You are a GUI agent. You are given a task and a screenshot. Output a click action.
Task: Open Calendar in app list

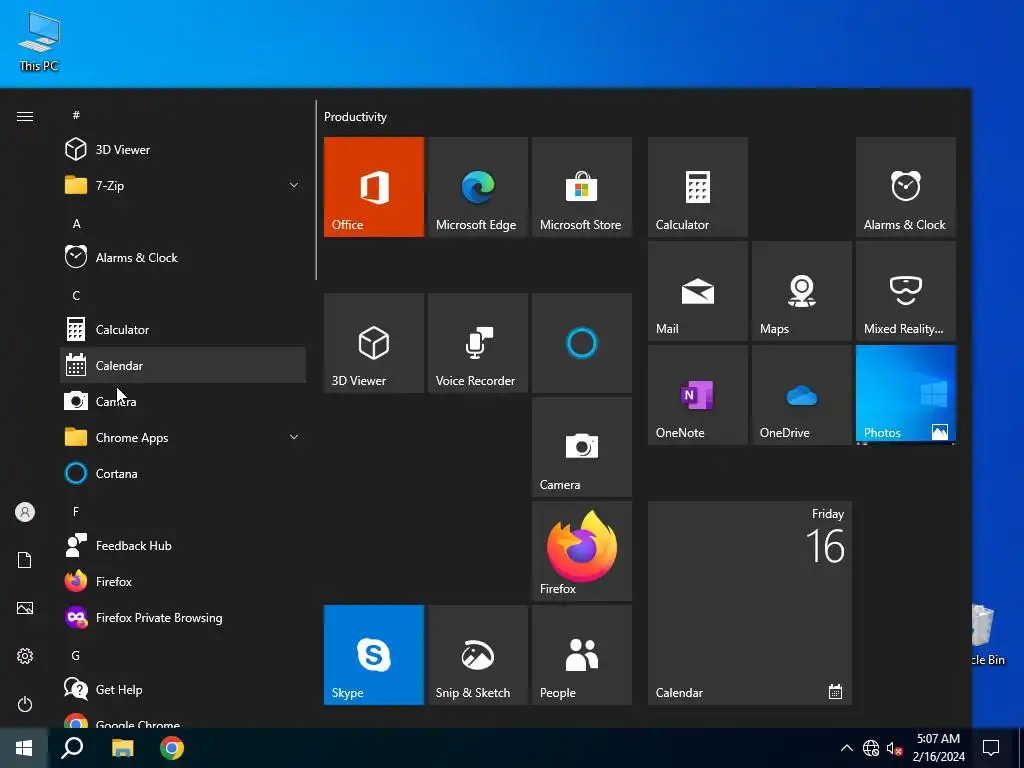click(x=183, y=366)
